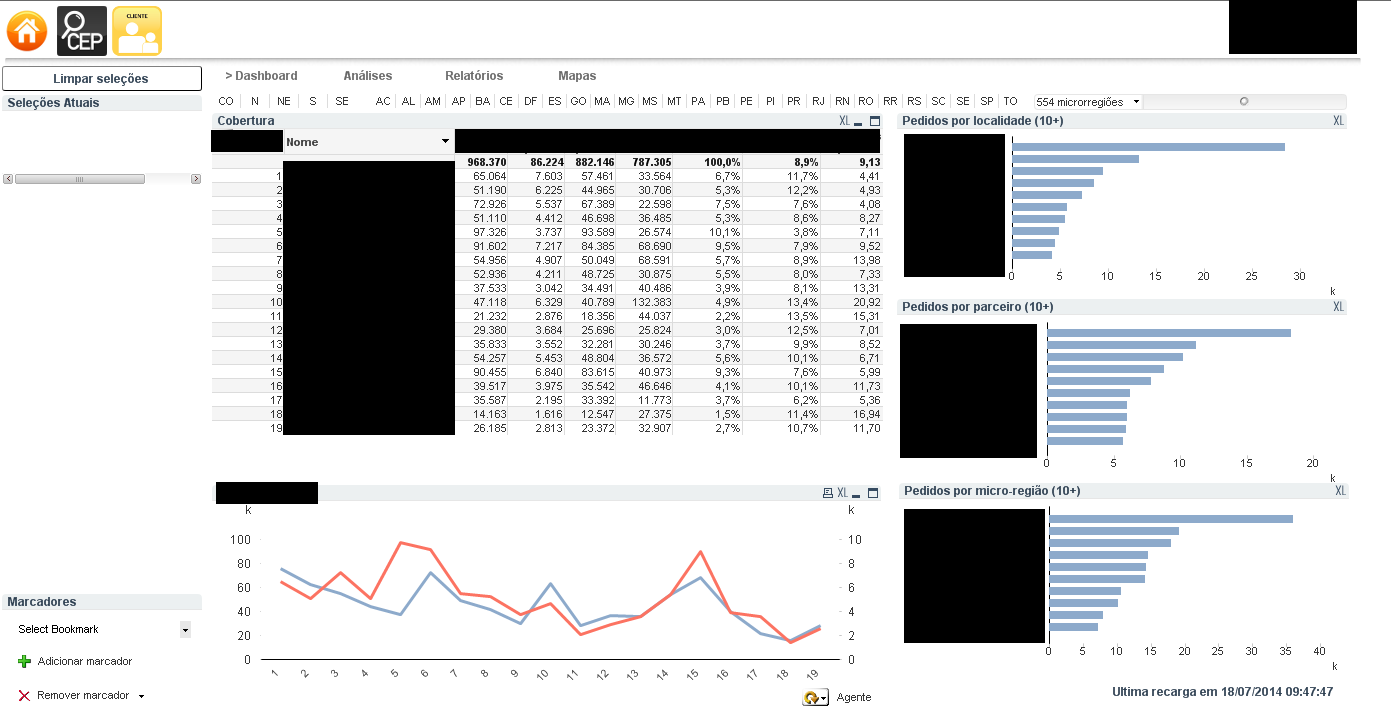Click the Remover marcador link
The width and height of the screenshot is (1391, 726).
(83, 696)
